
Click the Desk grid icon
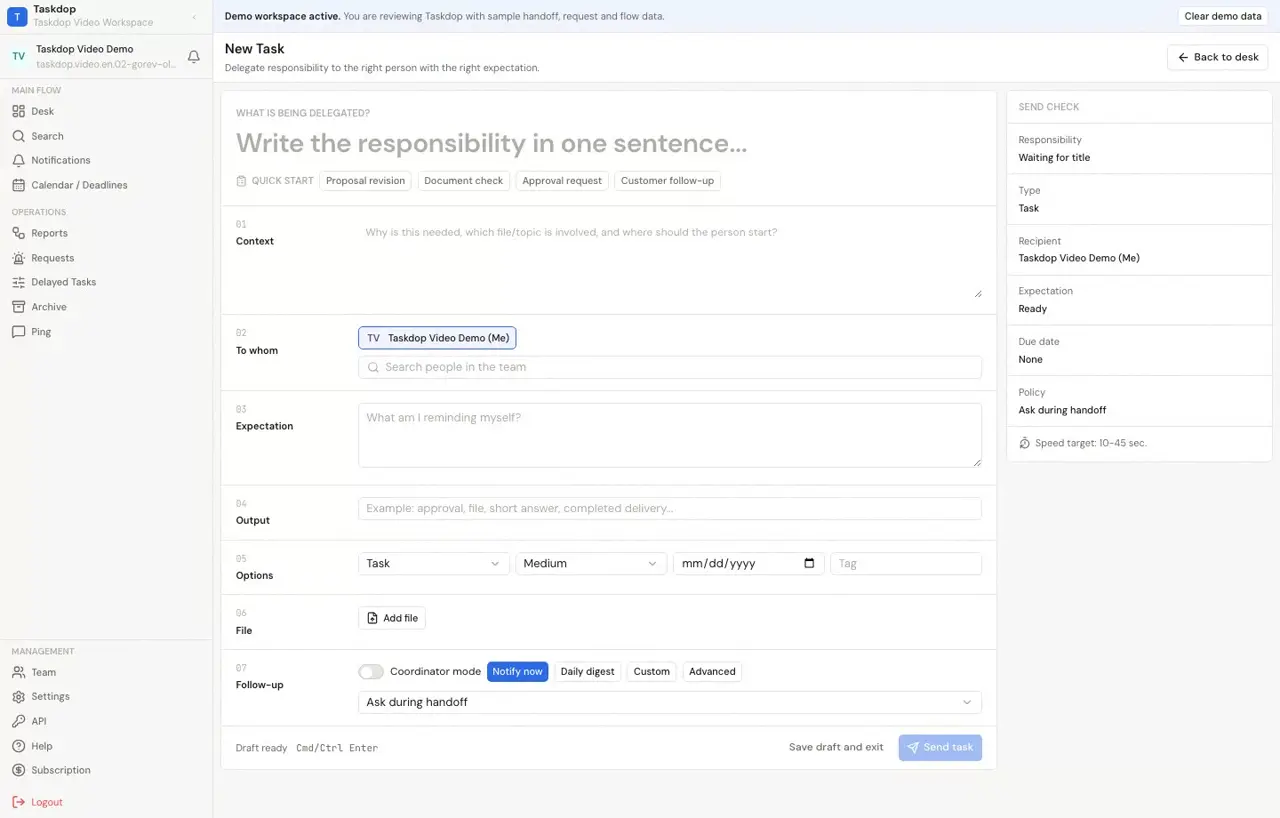pos(18,111)
